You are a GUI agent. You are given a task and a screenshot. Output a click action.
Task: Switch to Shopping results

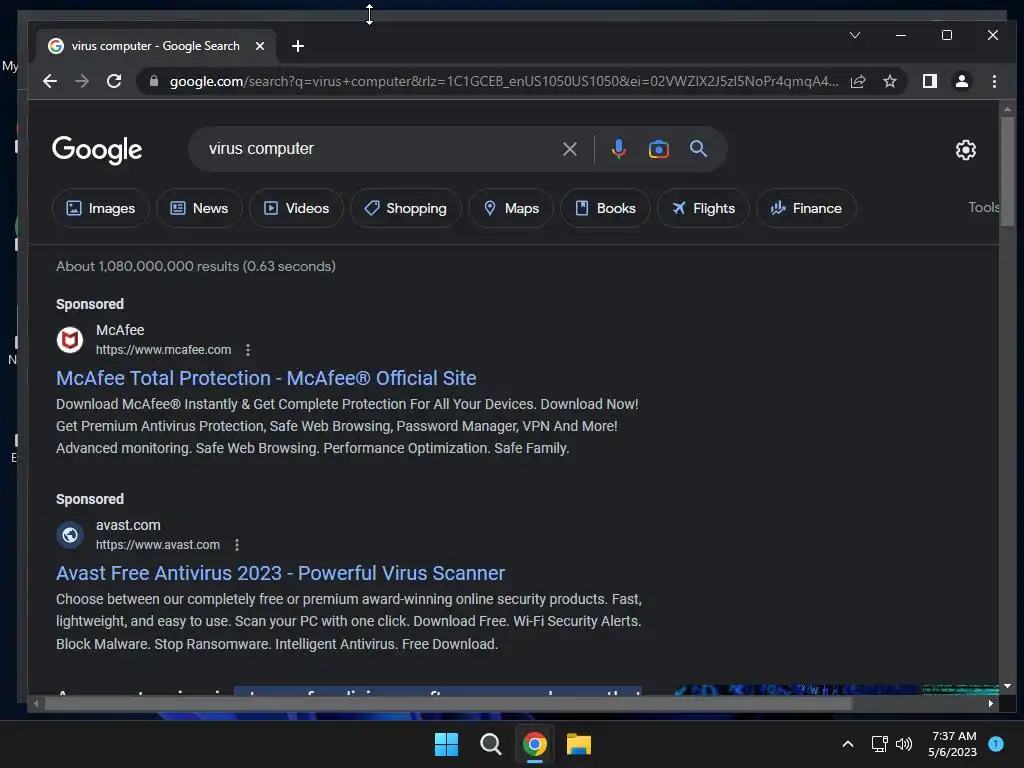[x=406, y=208]
